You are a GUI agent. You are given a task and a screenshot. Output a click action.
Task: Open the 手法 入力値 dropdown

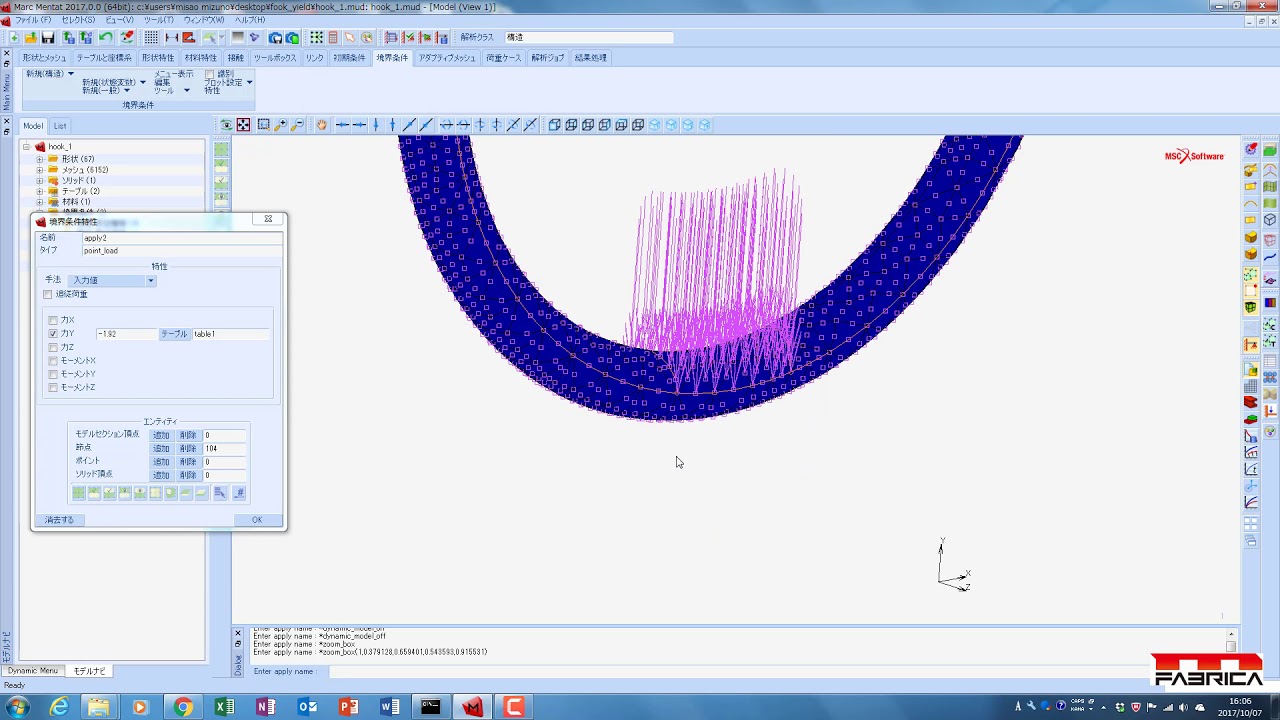click(113, 280)
